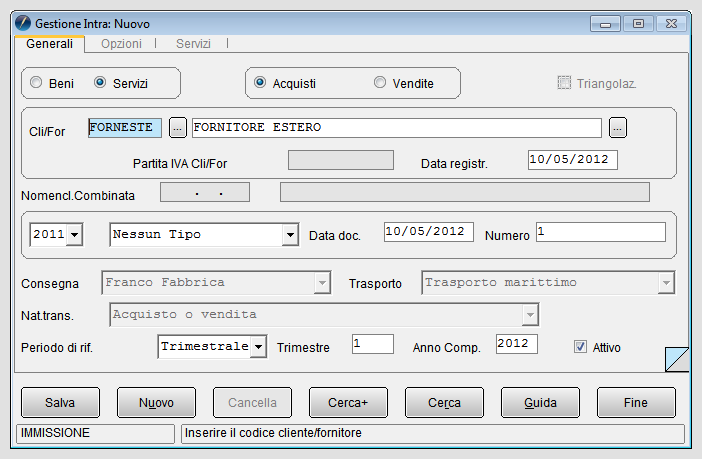Viewport: 702px width, 459px height.
Task: Choose the Vendite radio option
Action: 380,82
